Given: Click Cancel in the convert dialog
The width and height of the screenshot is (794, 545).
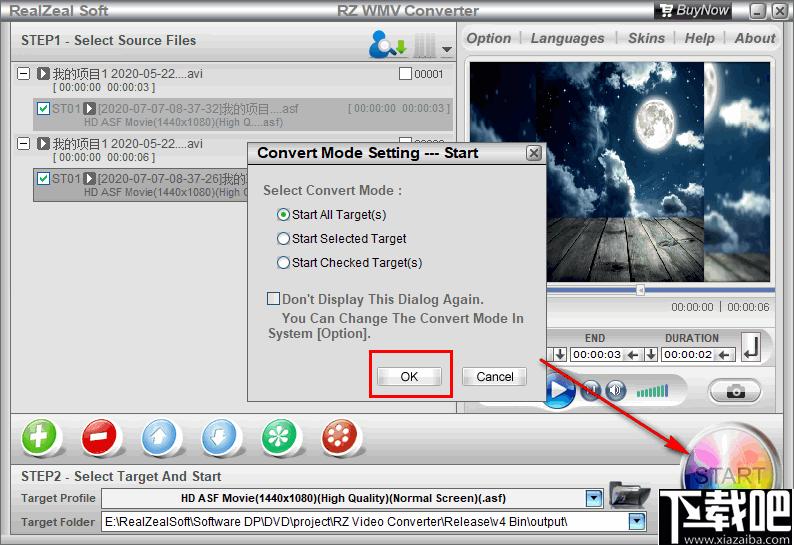Looking at the screenshot, I should pyautogui.click(x=495, y=376).
